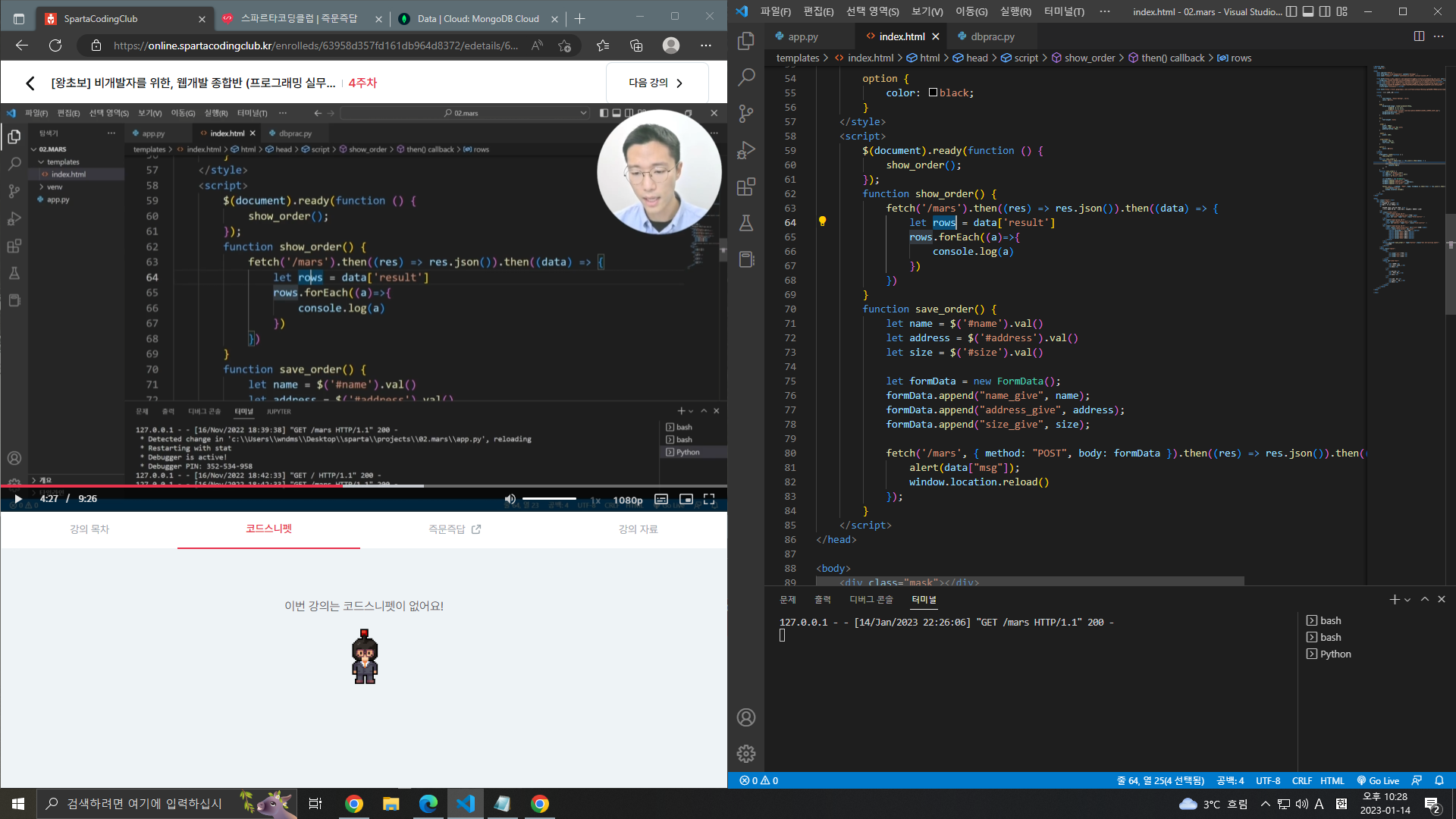The width and height of the screenshot is (1456, 819).
Task: Open the Search view in VS Code activity bar
Action: coord(746,77)
